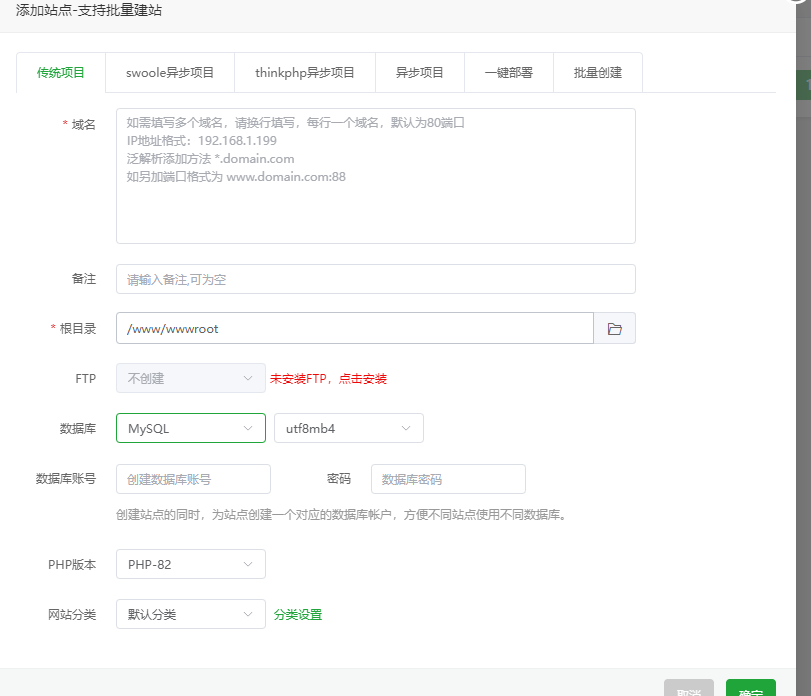The width and height of the screenshot is (811, 696).
Task: Expand the 默认分类 category dropdown
Action: click(x=190, y=614)
